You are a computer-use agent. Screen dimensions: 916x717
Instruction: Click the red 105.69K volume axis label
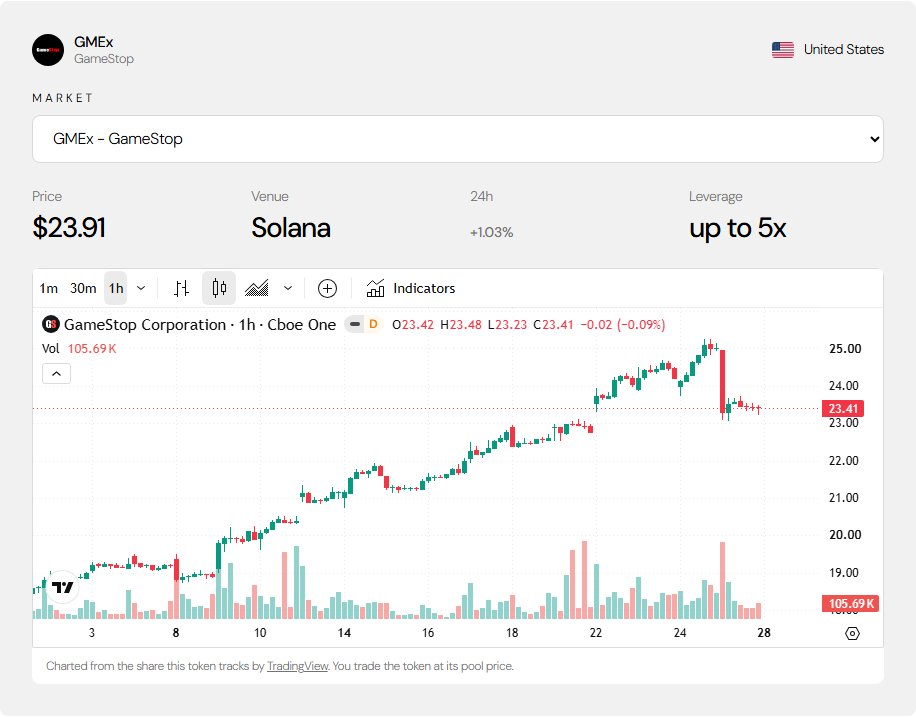pos(850,604)
